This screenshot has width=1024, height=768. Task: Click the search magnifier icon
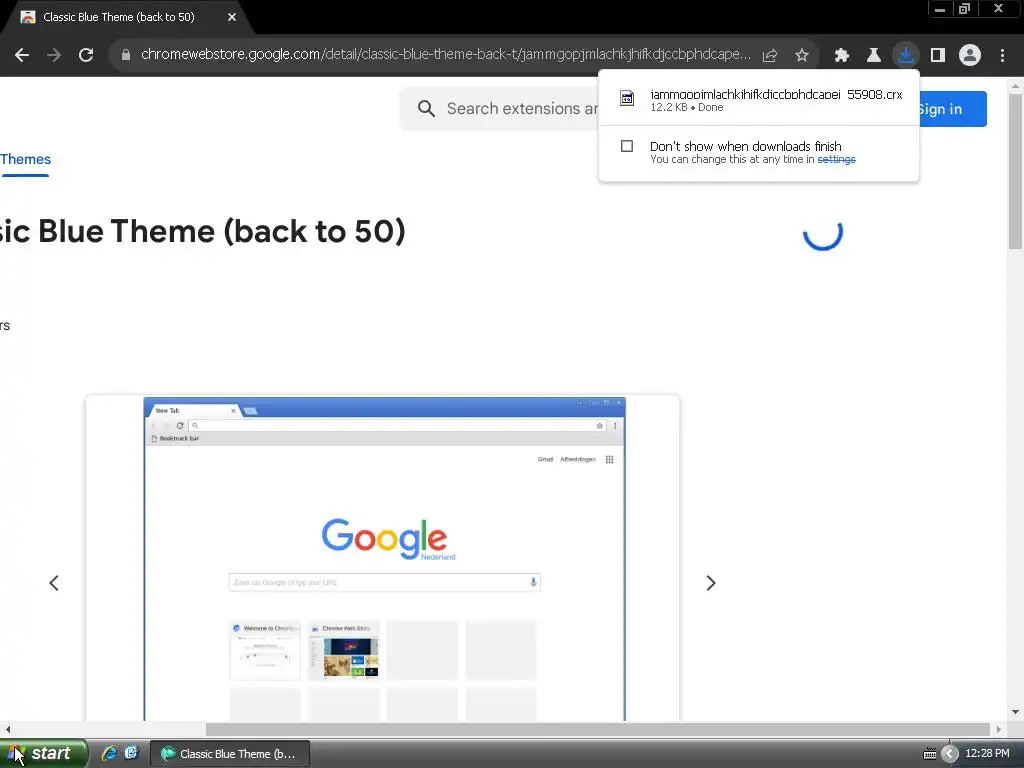pyautogui.click(x=426, y=108)
